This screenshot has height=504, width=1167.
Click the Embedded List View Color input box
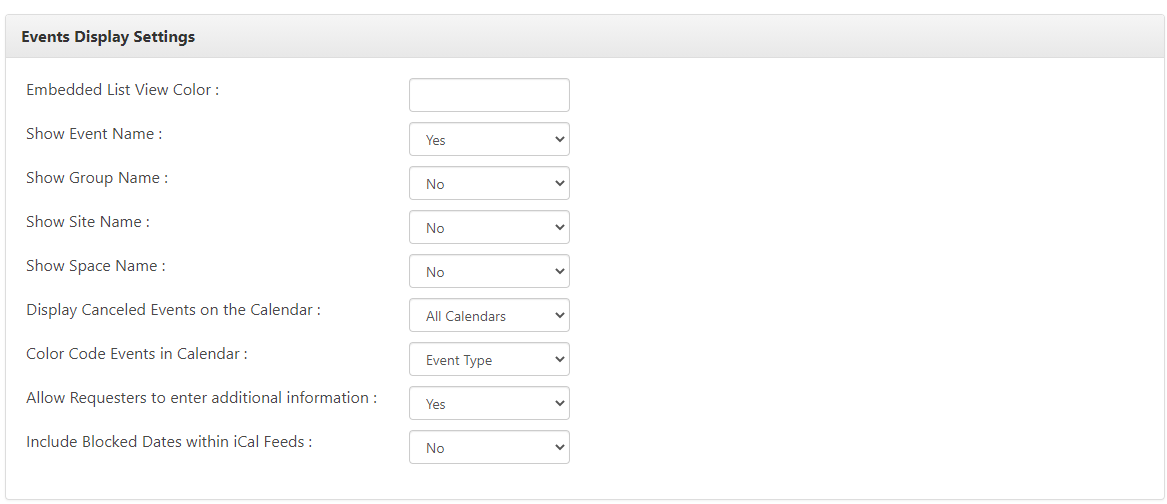(x=489, y=95)
